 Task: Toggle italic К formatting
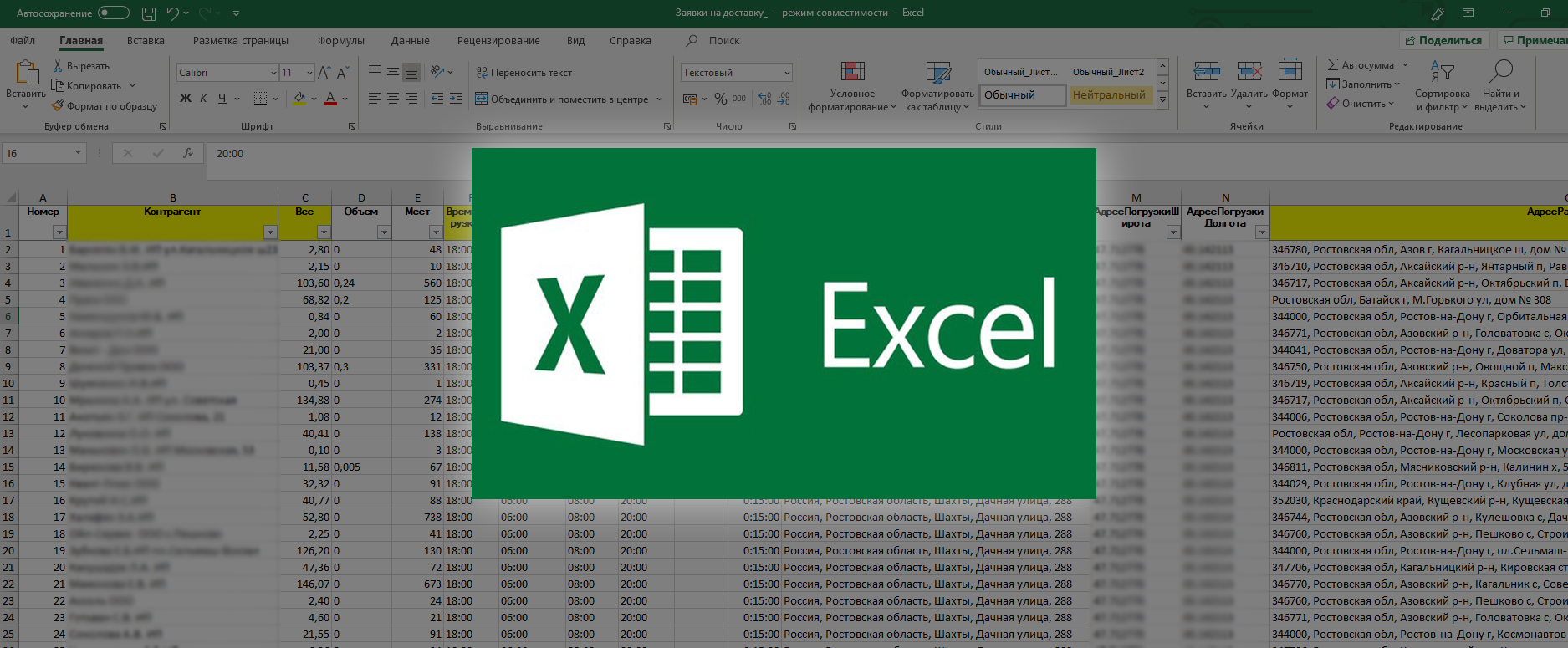point(203,99)
